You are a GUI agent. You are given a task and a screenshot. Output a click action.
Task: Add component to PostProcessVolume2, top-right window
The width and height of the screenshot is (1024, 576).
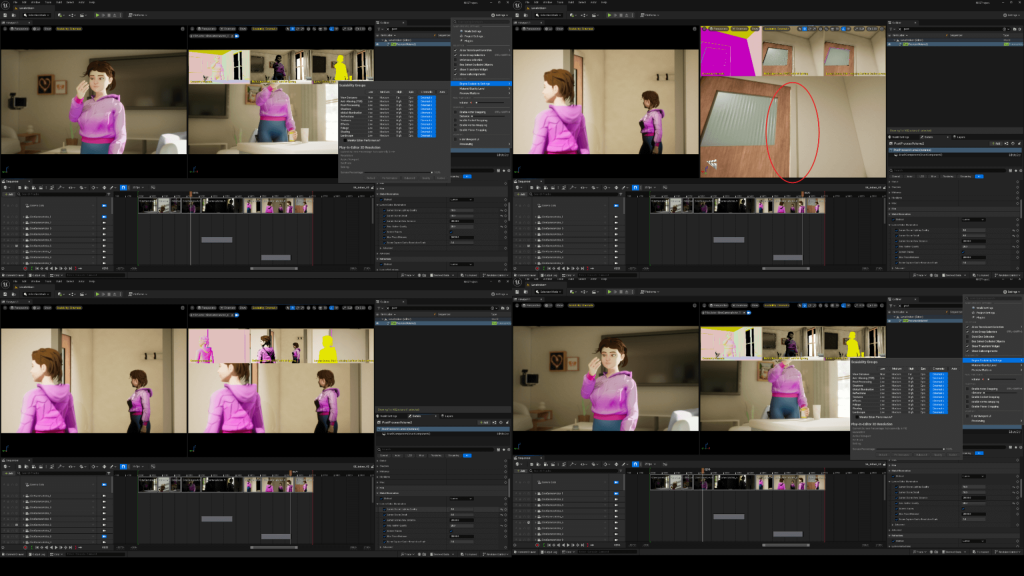point(997,144)
